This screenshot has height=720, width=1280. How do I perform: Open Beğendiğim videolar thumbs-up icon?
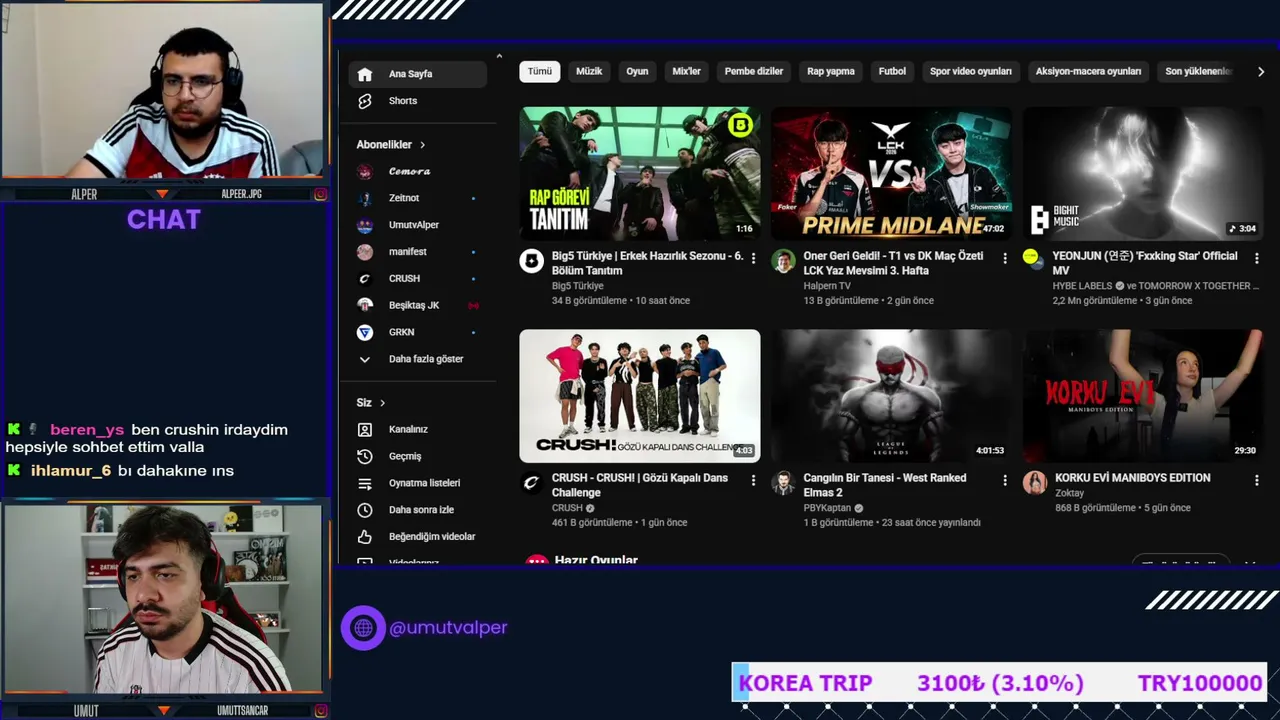pyautogui.click(x=365, y=537)
